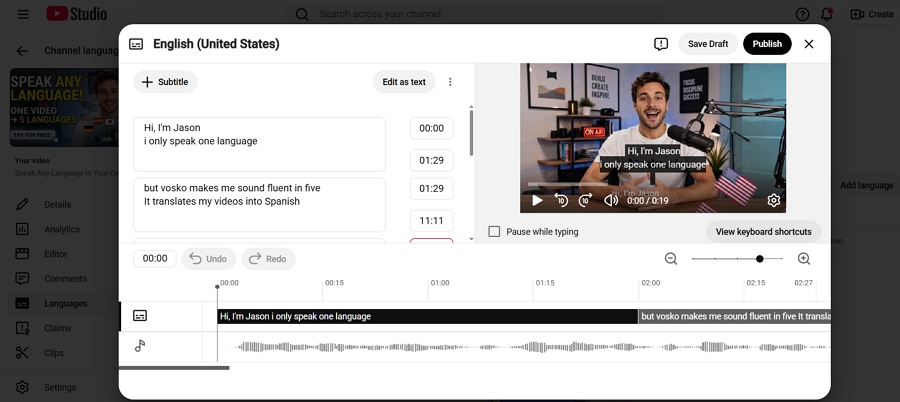This screenshot has width=900, height=402.
Task: Click the subtitle track icon
Action: 139,315
